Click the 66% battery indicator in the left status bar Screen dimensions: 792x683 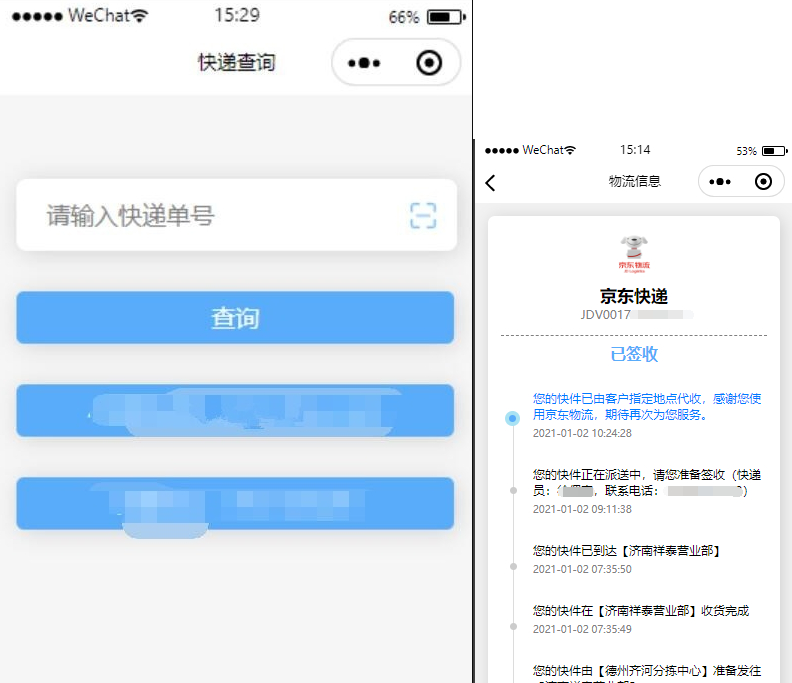[x=426, y=17]
